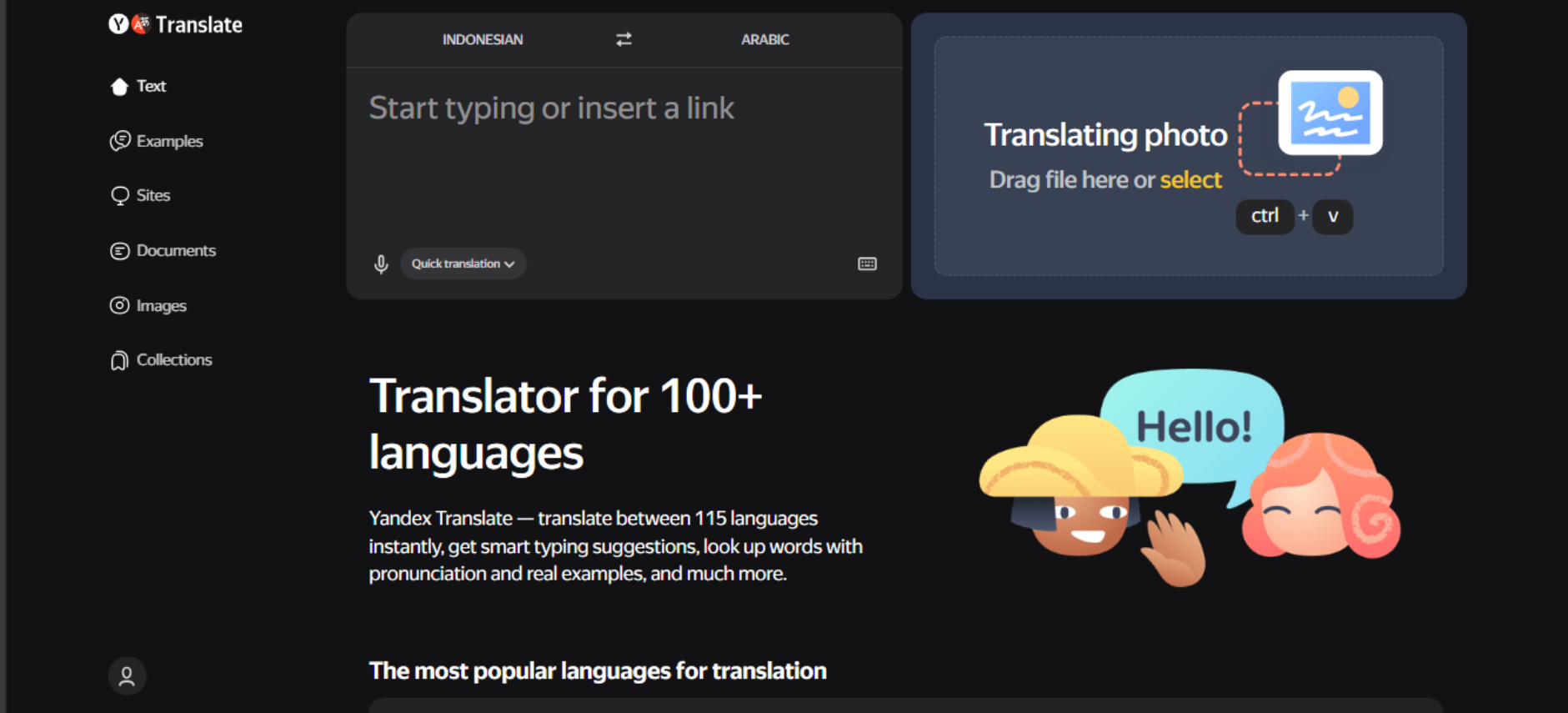
Task: Open the Examples section
Action: click(x=157, y=141)
